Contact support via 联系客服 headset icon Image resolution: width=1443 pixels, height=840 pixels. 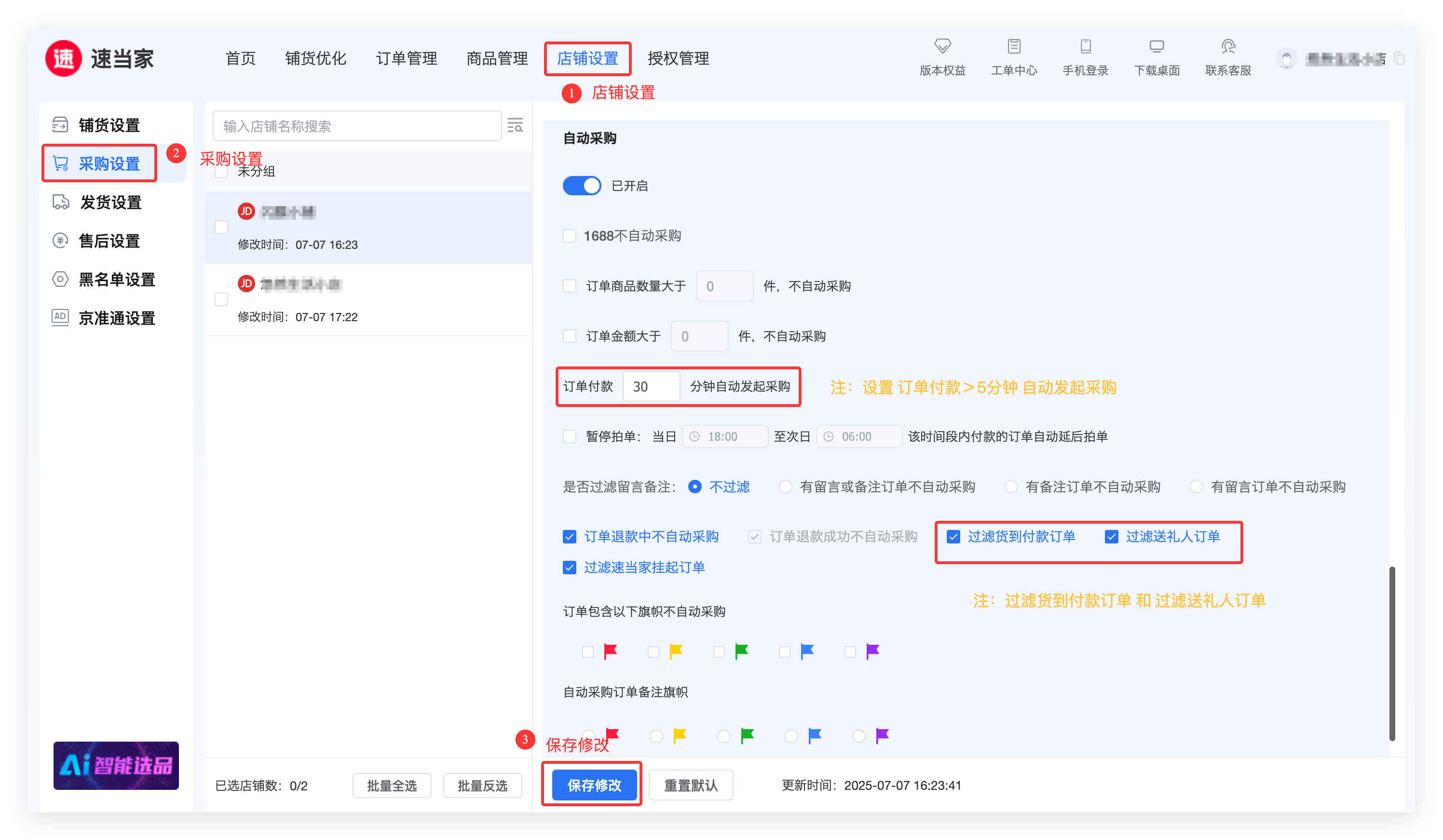click(x=1228, y=46)
